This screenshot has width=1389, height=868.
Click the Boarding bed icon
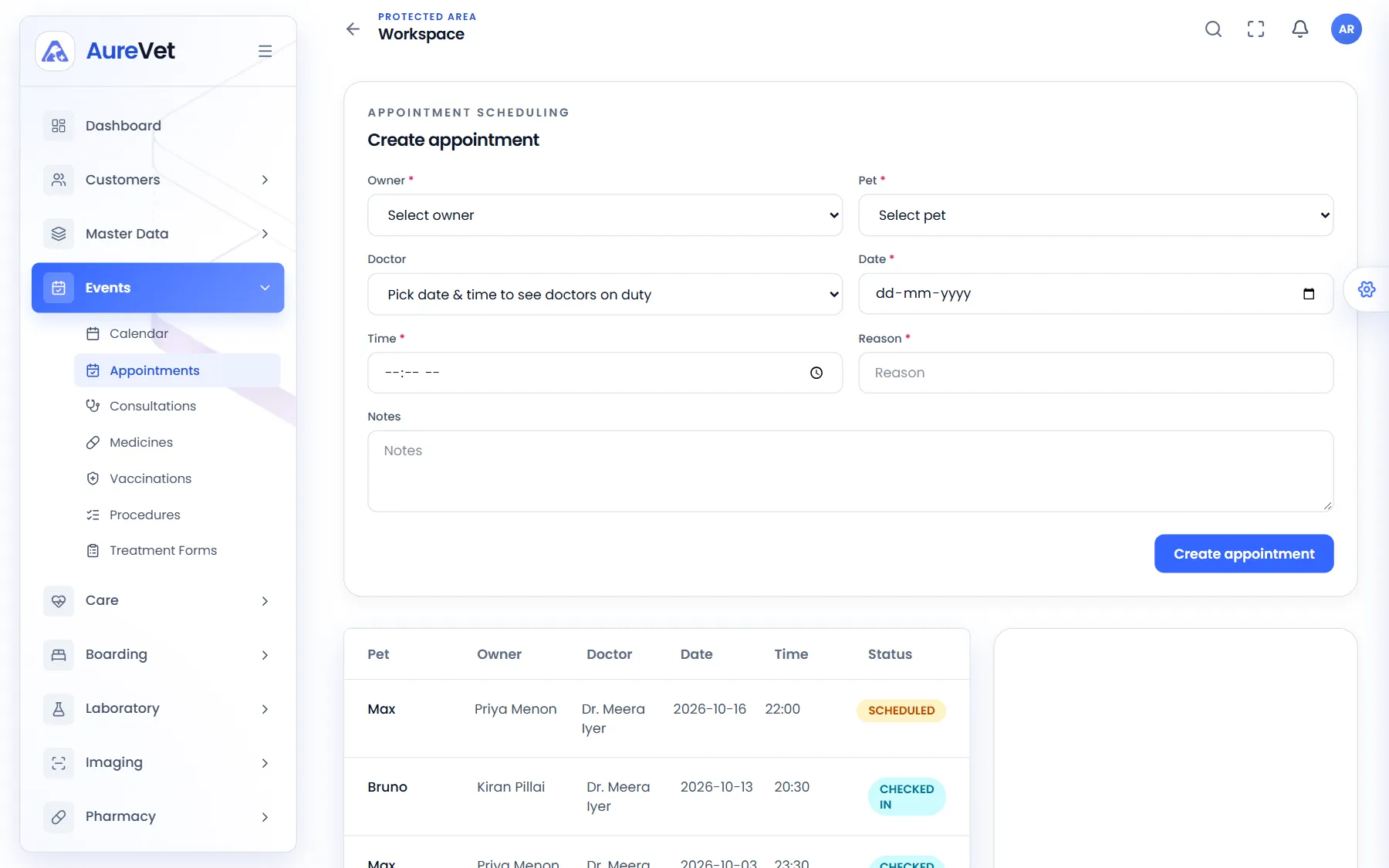pos(59,655)
